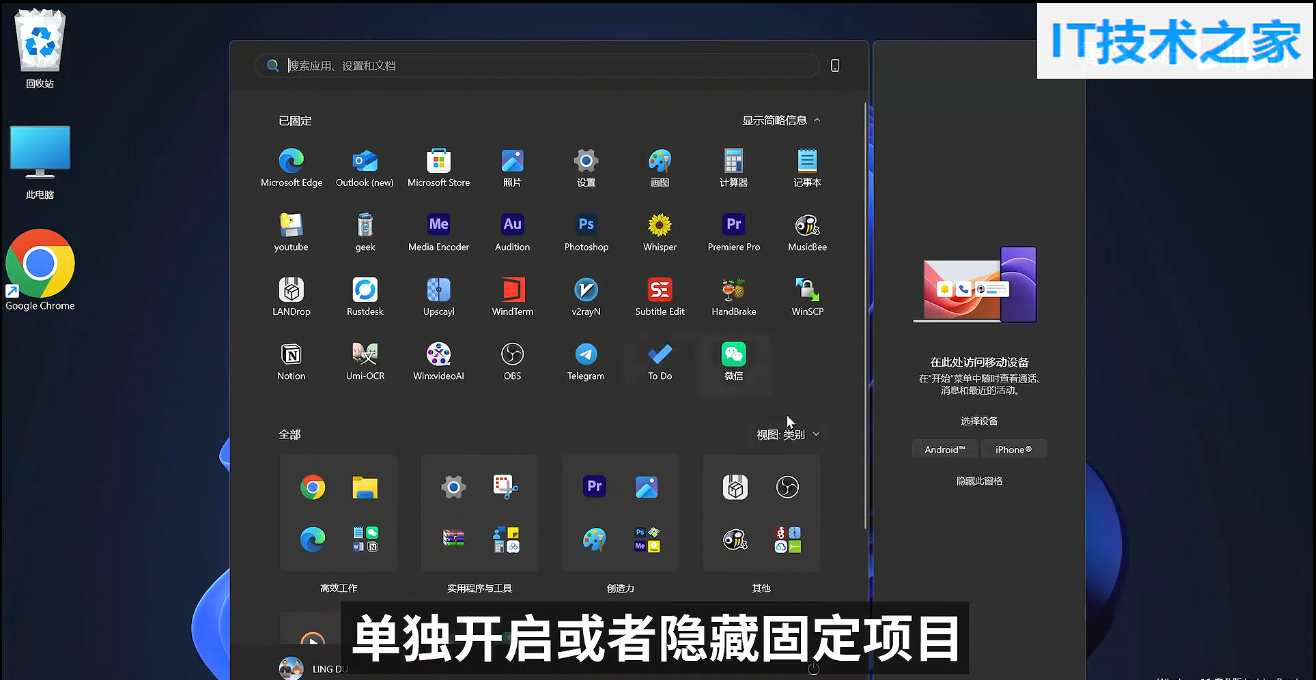Launch Subtitle Edit
The width and height of the screenshot is (1316, 680).
click(660, 297)
